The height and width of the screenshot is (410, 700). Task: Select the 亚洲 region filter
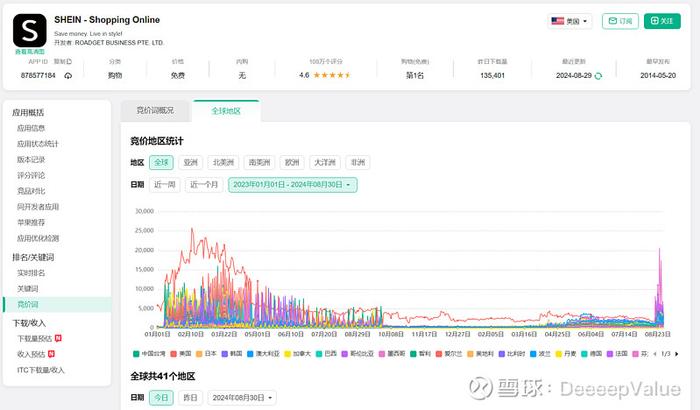[x=191, y=162]
